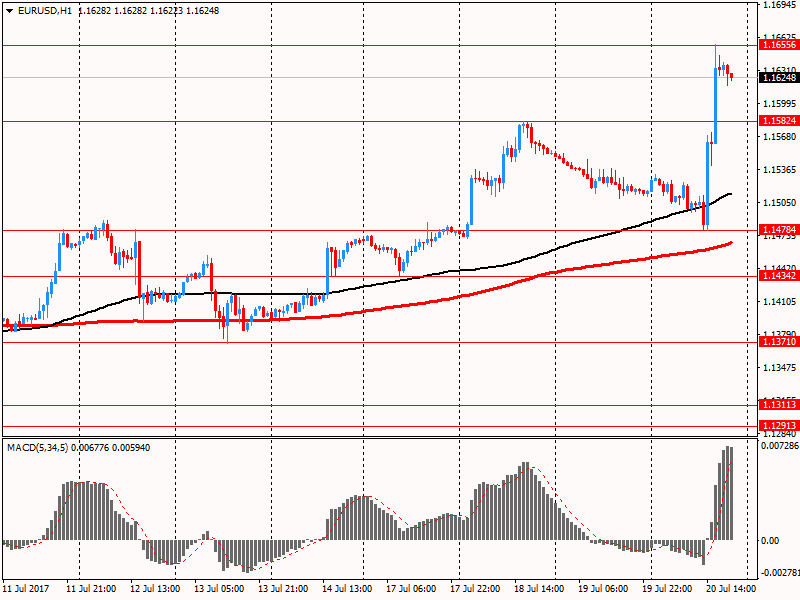Click the 19 Jul 22:00 time axis label
The image size is (800, 600).
667,589
